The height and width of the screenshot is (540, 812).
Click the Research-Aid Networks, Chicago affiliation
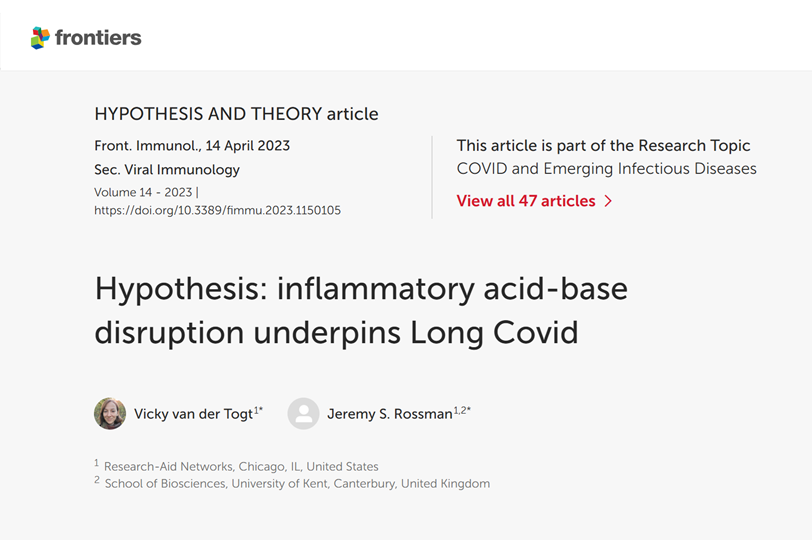[x=241, y=466]
